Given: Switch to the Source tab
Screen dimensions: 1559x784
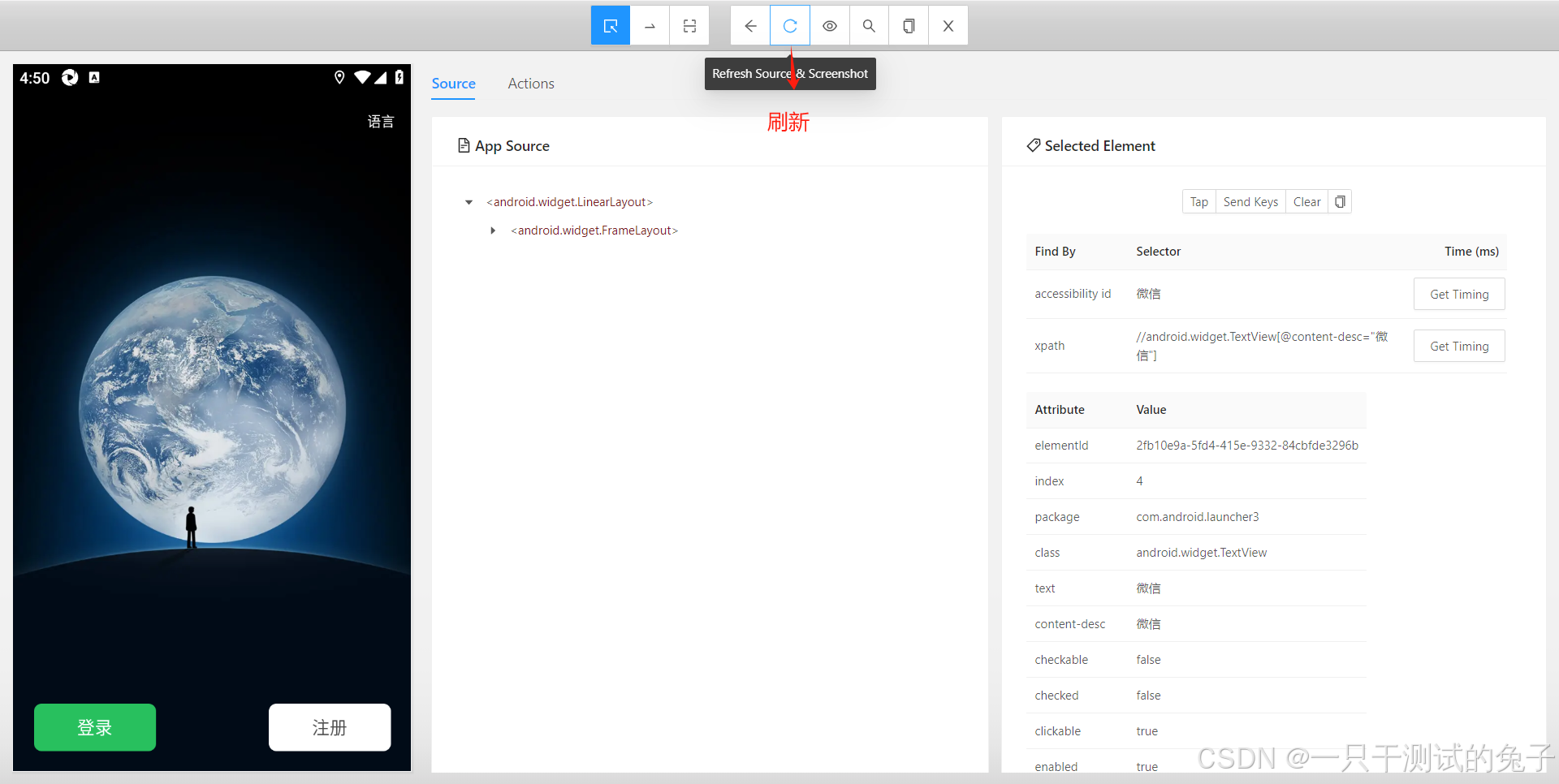Looking at the screenshot, I should pyautogui.click(x=453, y=84).
